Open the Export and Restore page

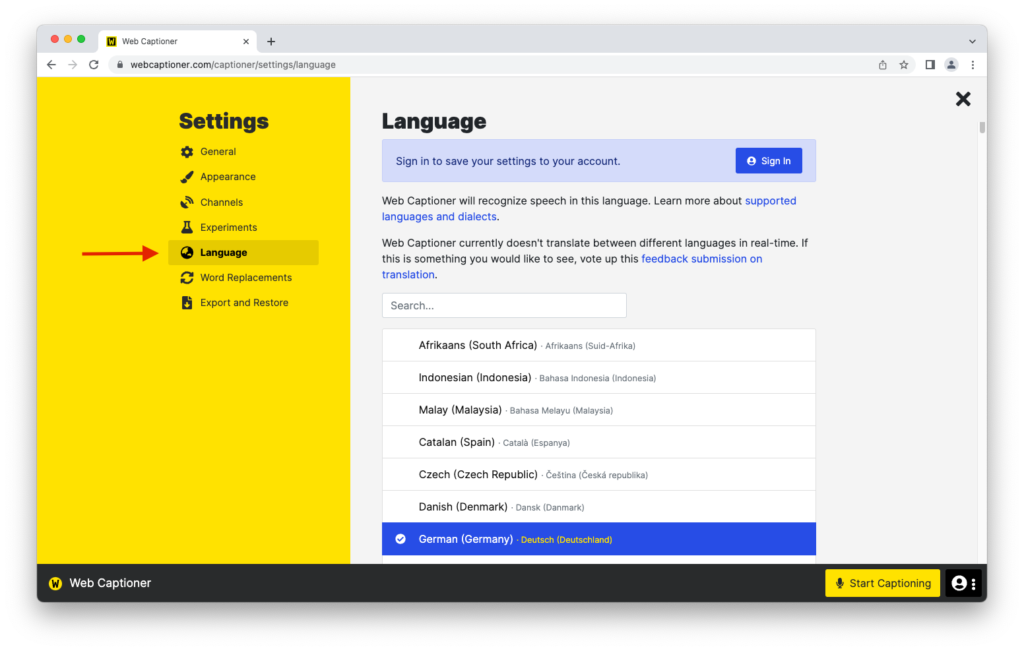[244, 303]
